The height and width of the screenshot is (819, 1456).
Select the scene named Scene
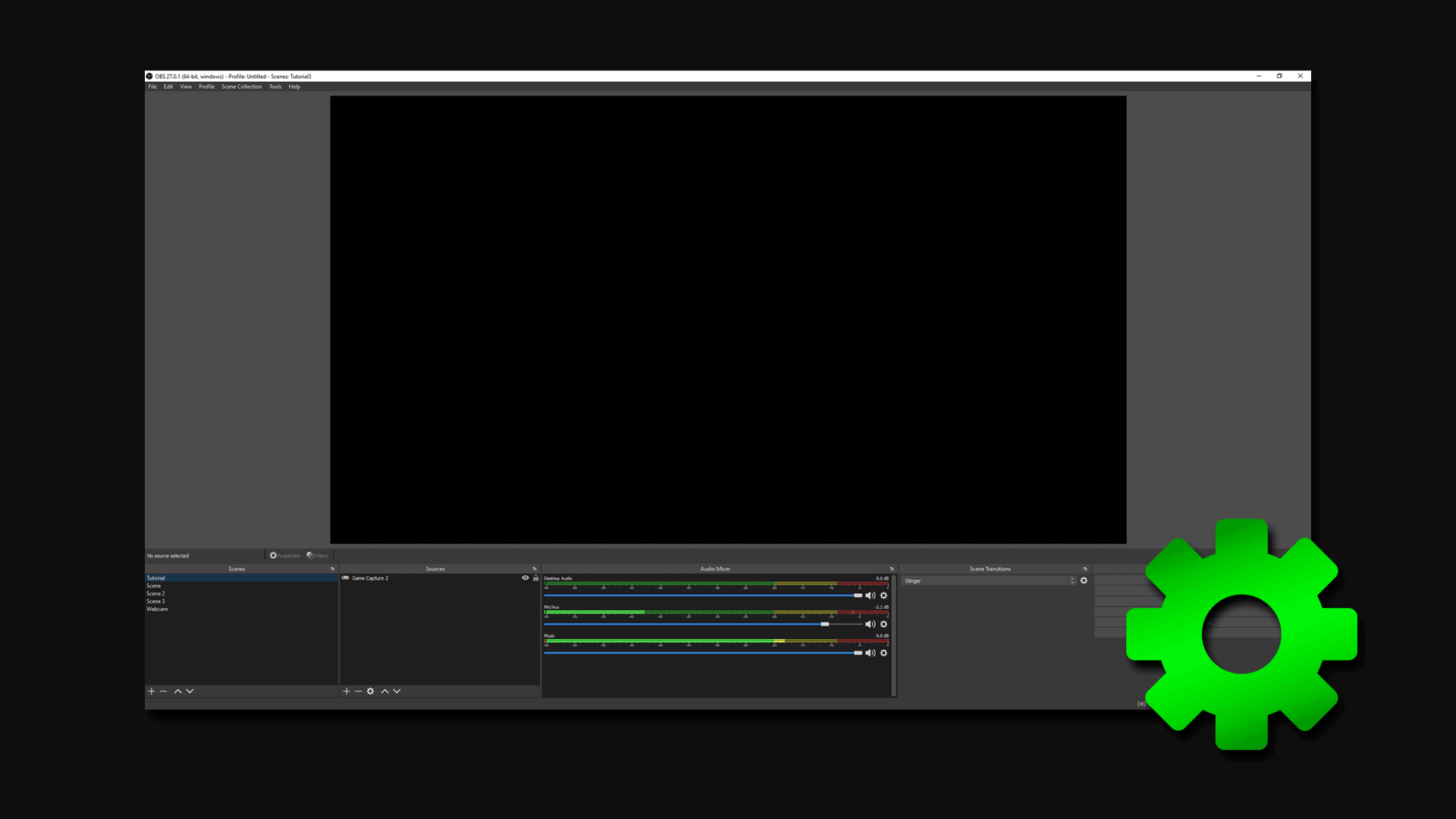click(241, 586)
